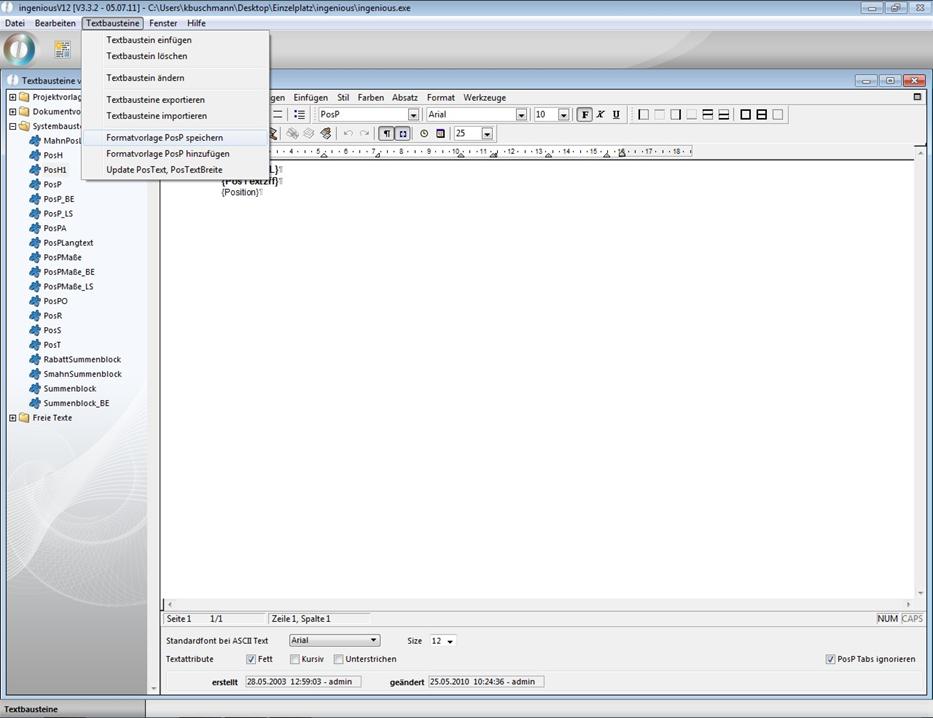Click the bullet list icon
Image resolution: width=933 pixels, height=718 pixels.
tap(299, 115)
